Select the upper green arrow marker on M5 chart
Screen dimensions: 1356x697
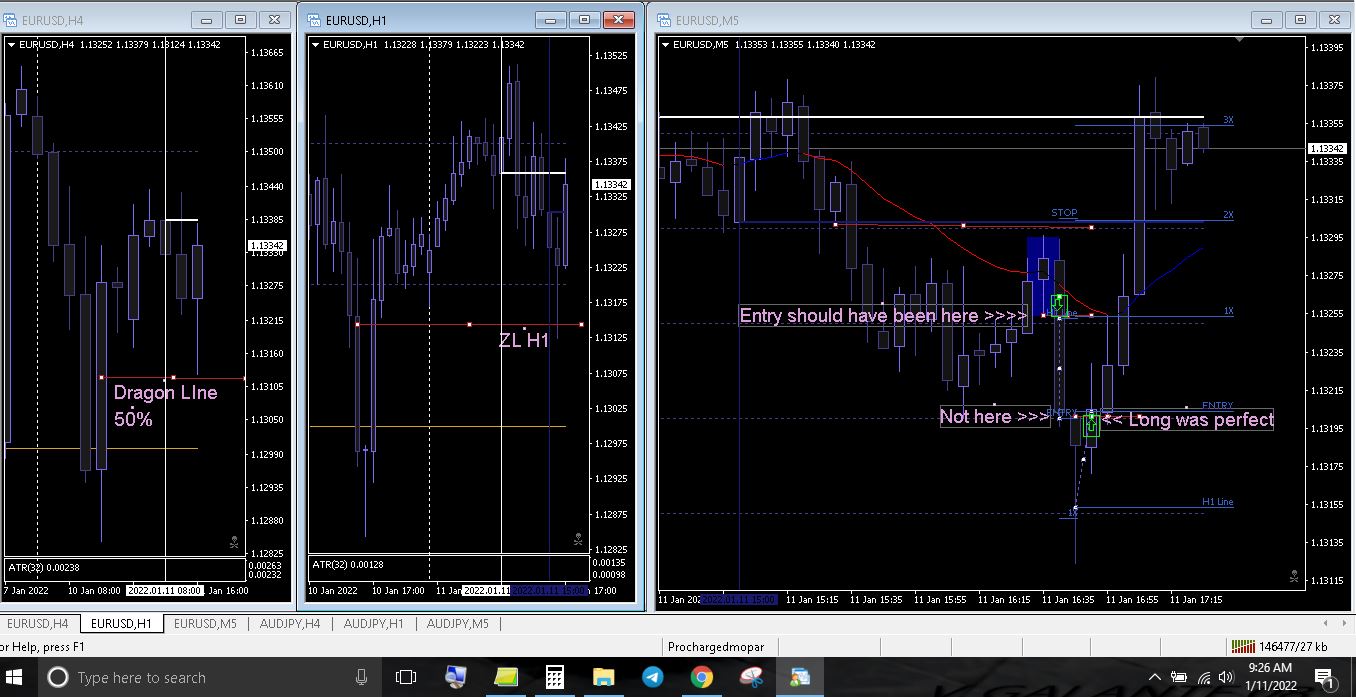(1059, 304)
